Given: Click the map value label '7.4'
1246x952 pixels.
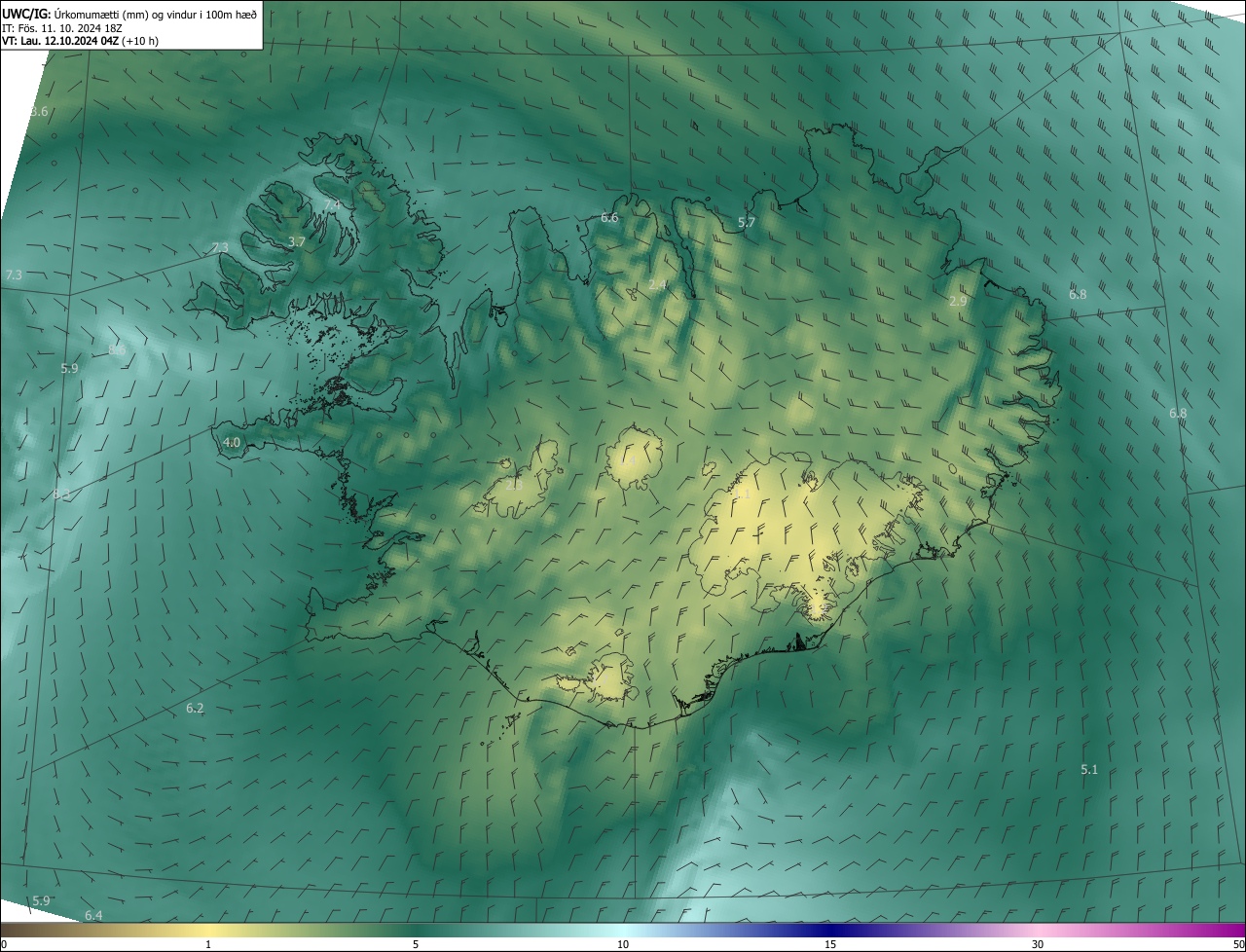Looking at the screenshot, I should (332, 204).
